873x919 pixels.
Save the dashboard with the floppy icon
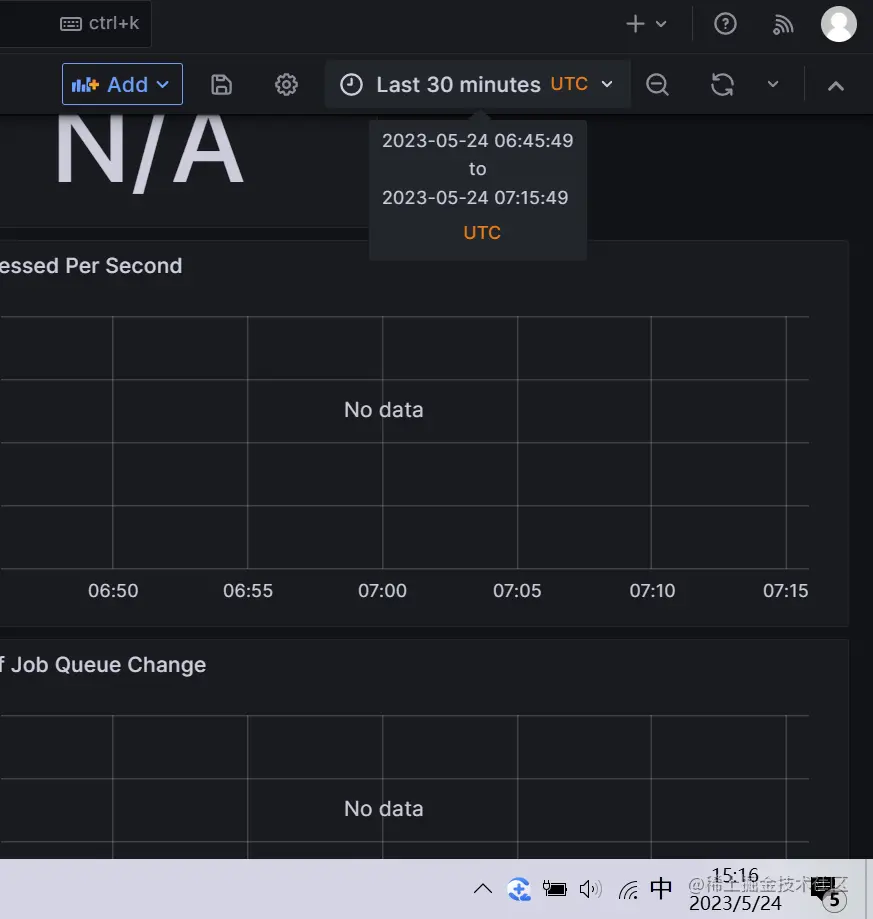pyautogui.click(x=221, y=85)
